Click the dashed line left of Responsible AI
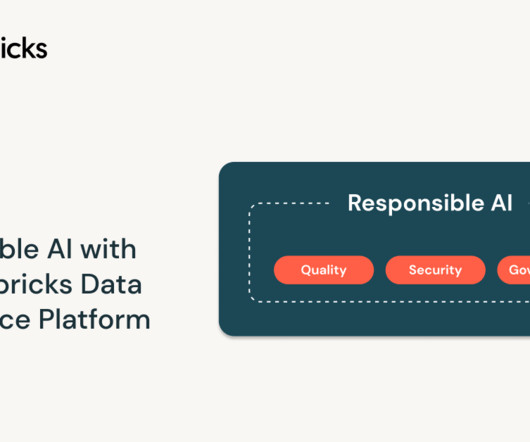The width and height of the screenshot is (530, 442). point(293,203)
